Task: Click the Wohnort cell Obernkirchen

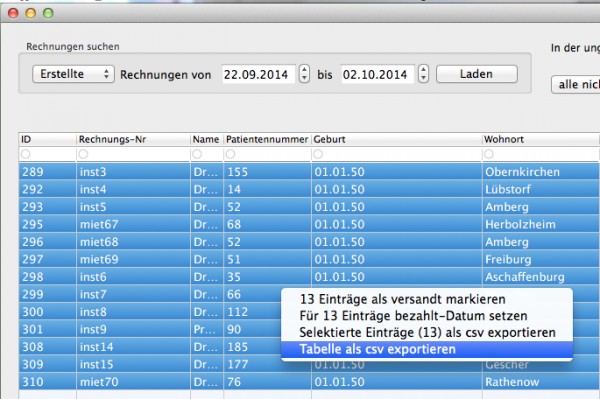Action: click(x=541, y=172)
